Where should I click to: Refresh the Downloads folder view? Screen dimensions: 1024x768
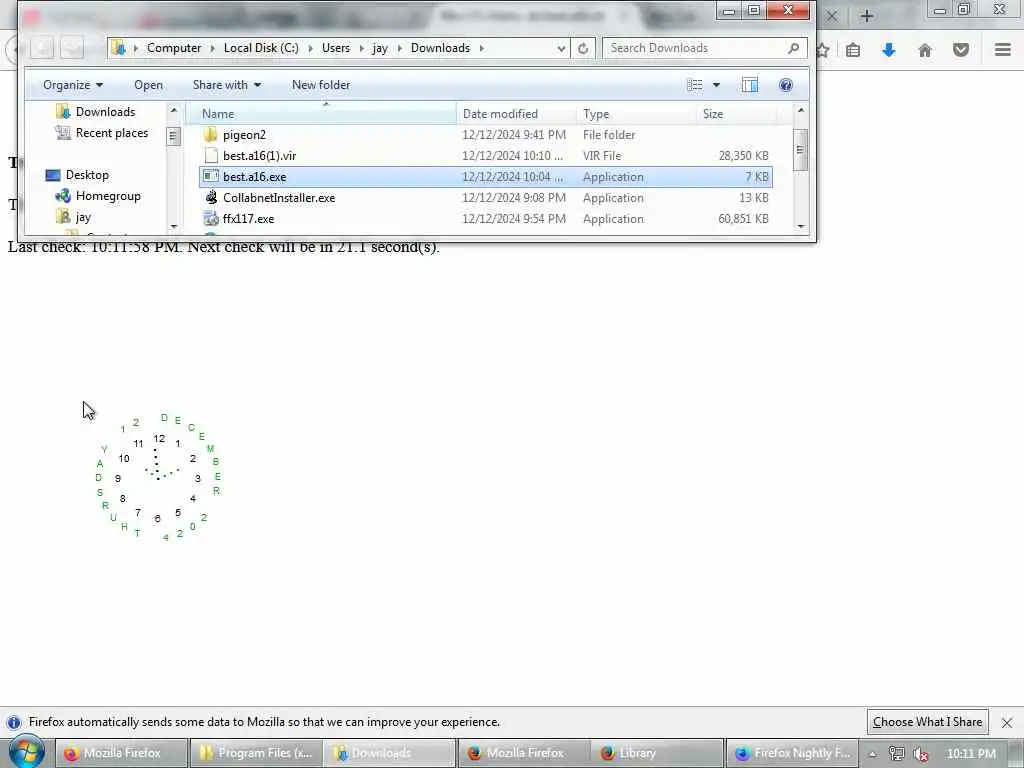(583, 48)
